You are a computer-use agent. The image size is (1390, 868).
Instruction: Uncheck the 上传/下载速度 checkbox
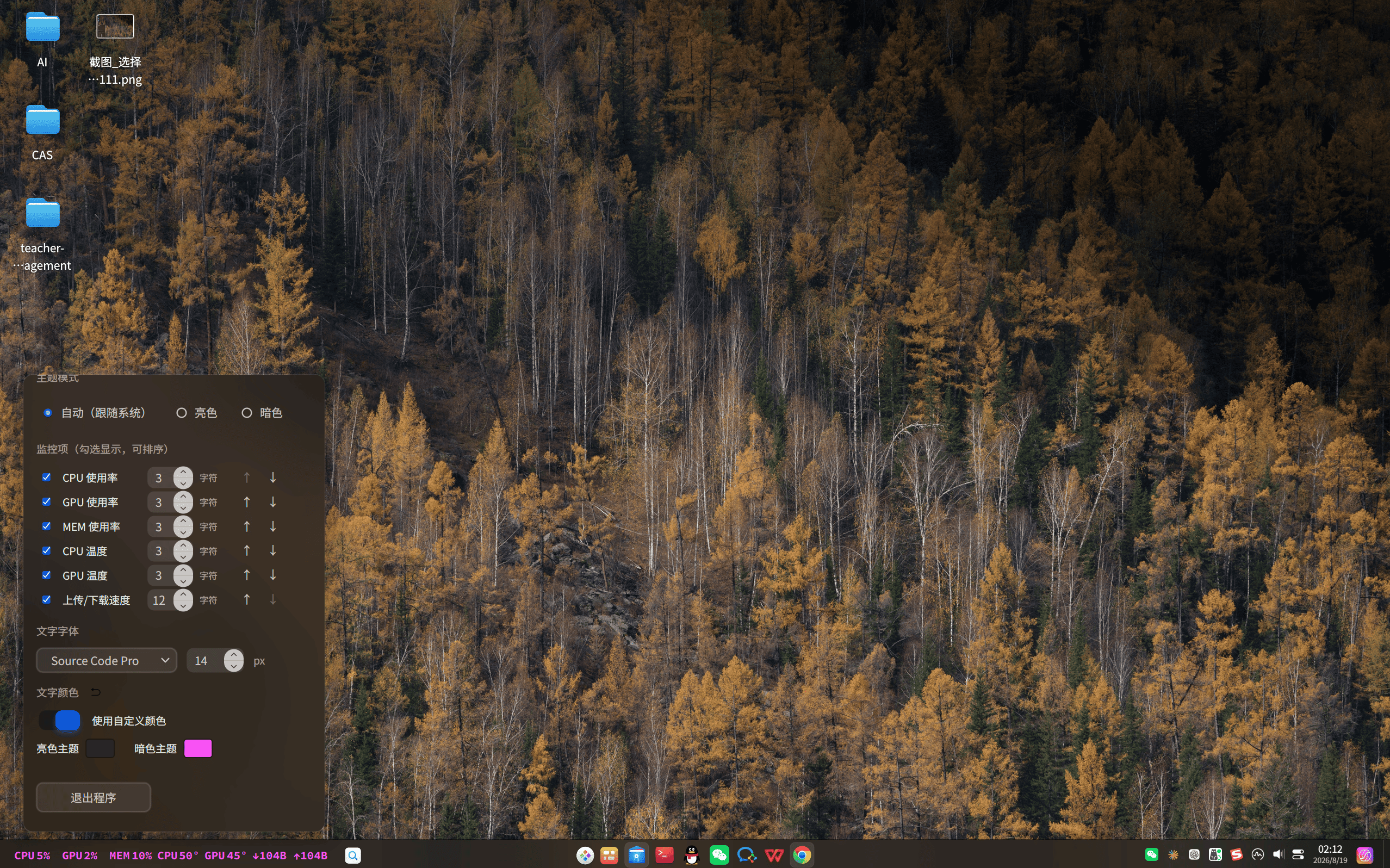(x=46, y=599)
